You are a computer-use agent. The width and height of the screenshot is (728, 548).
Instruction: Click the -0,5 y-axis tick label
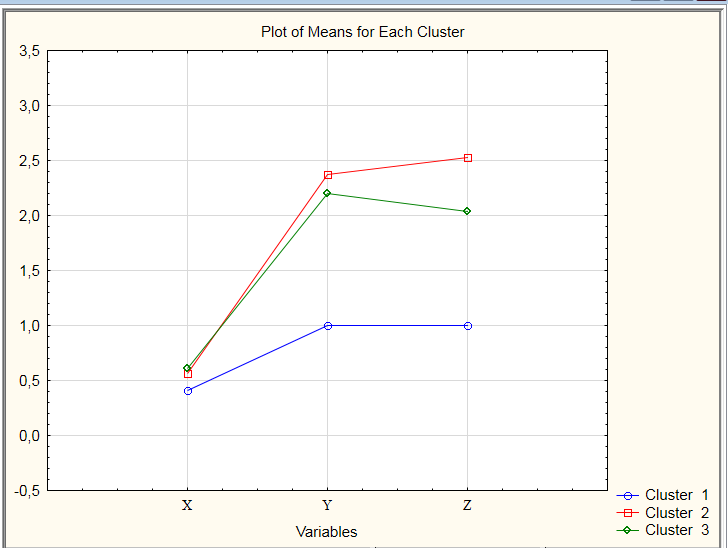[x=27, y=491]
